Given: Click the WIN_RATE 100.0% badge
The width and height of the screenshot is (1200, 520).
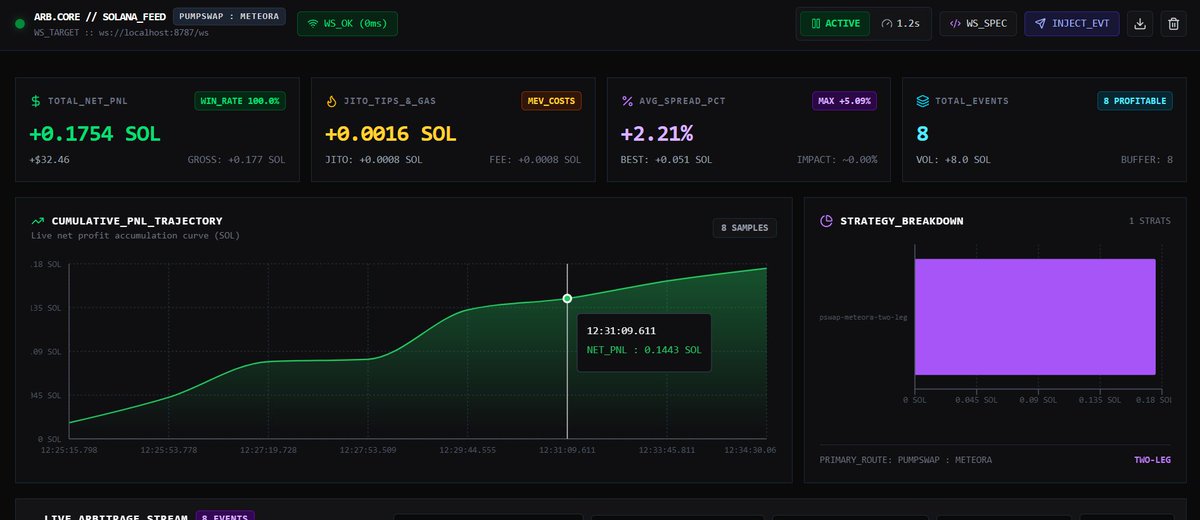Looking at the screenshot, I should pos(240,101).
